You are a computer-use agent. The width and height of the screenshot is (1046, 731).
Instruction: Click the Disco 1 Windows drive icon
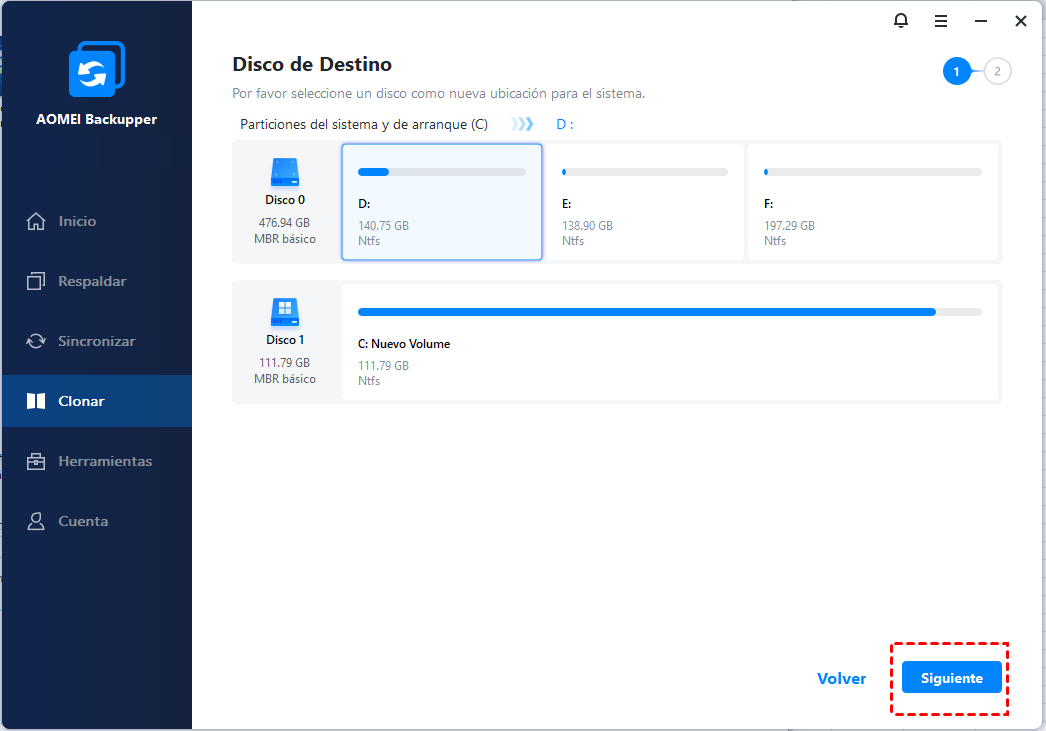[286, 312]
